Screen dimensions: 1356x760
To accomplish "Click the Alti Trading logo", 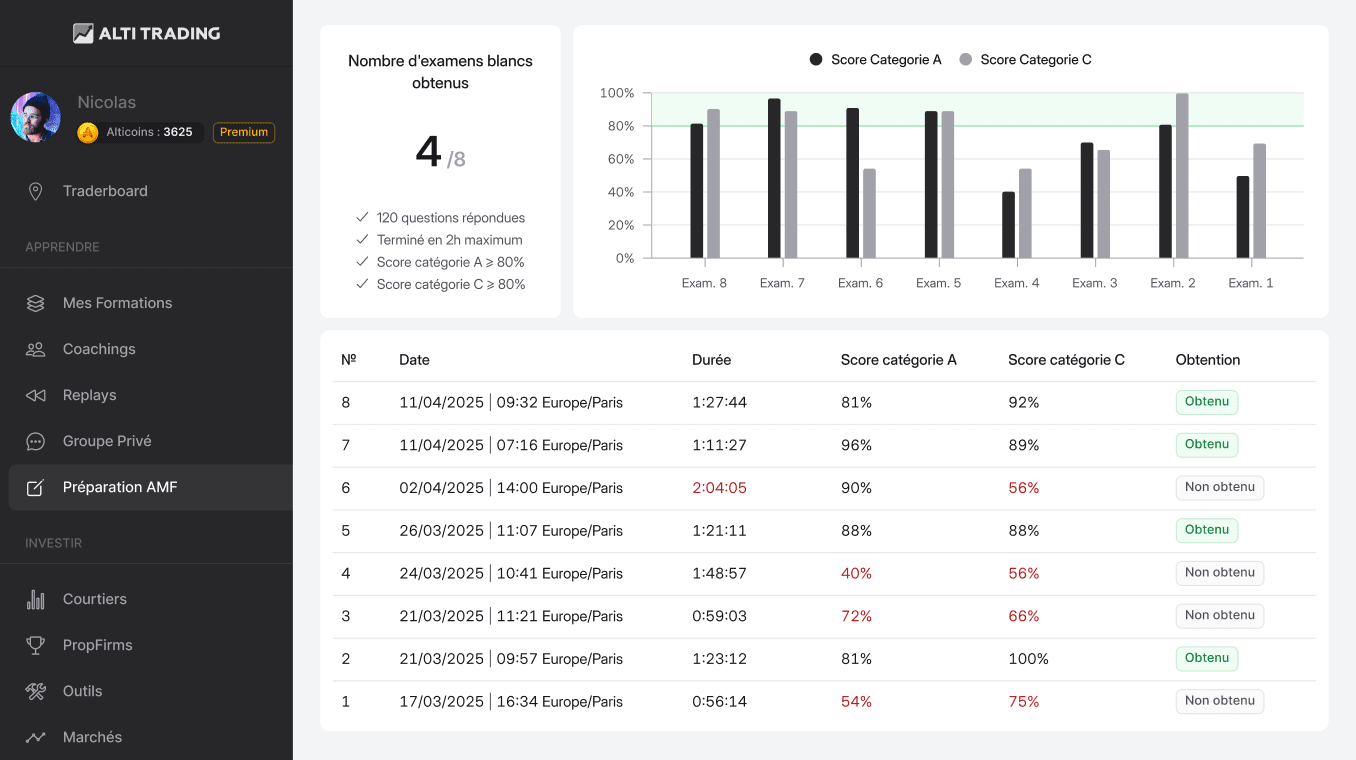I will tap(146, 33).
